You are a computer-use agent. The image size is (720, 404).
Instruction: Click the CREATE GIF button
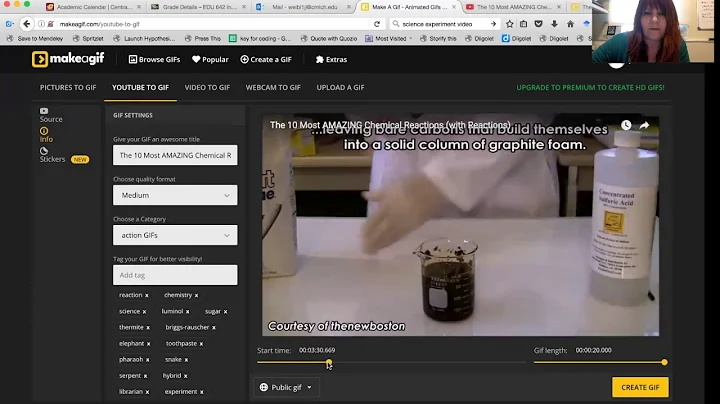[x=640, y=387]
